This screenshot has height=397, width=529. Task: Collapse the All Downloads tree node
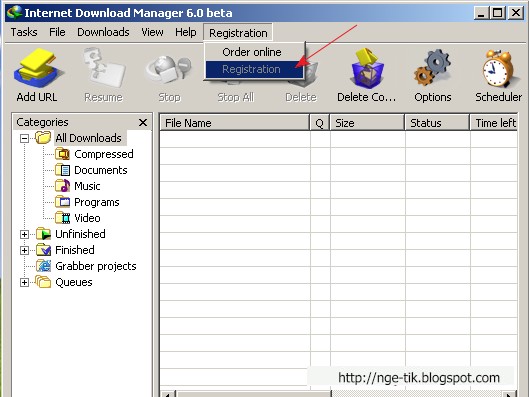(x=24, y=138)
